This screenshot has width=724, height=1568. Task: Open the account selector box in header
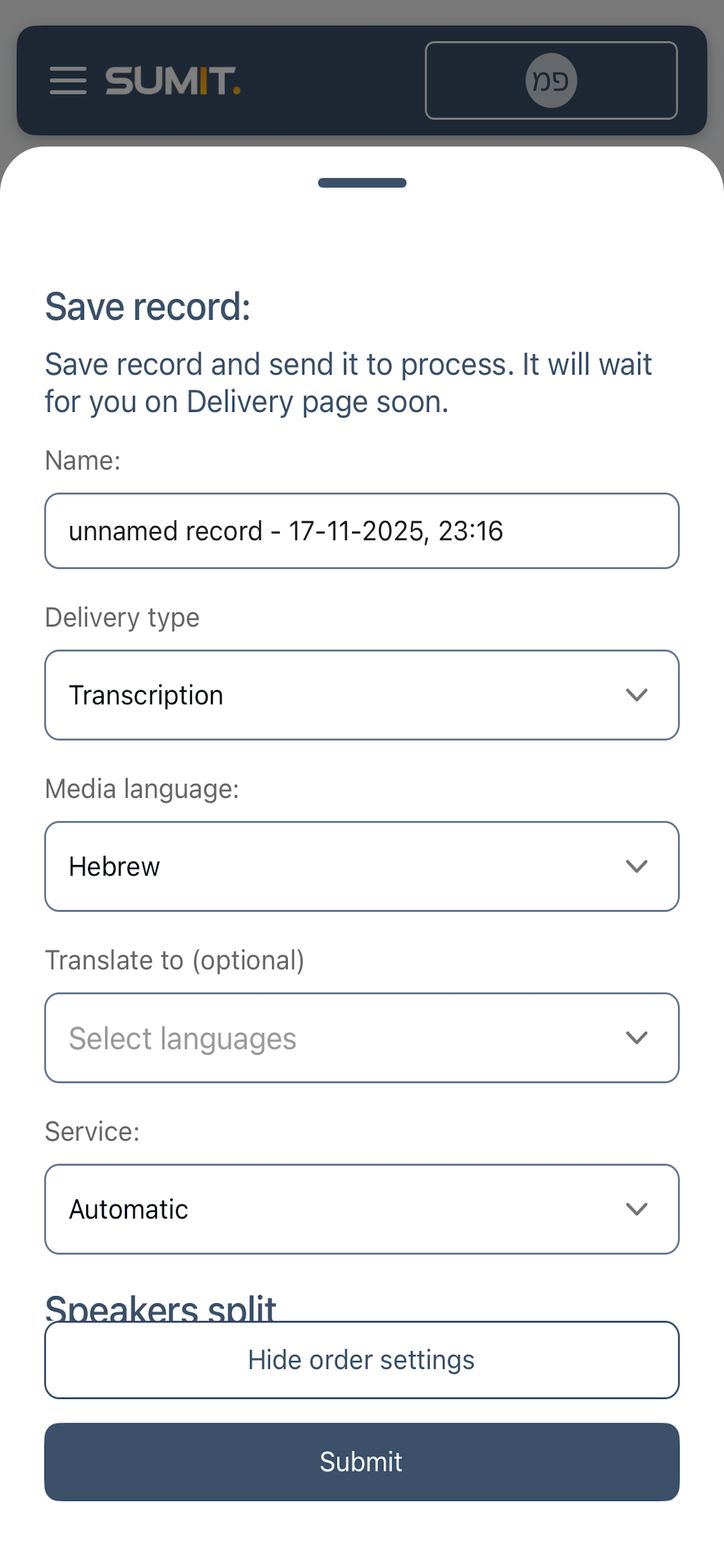[x=551, y=80]
